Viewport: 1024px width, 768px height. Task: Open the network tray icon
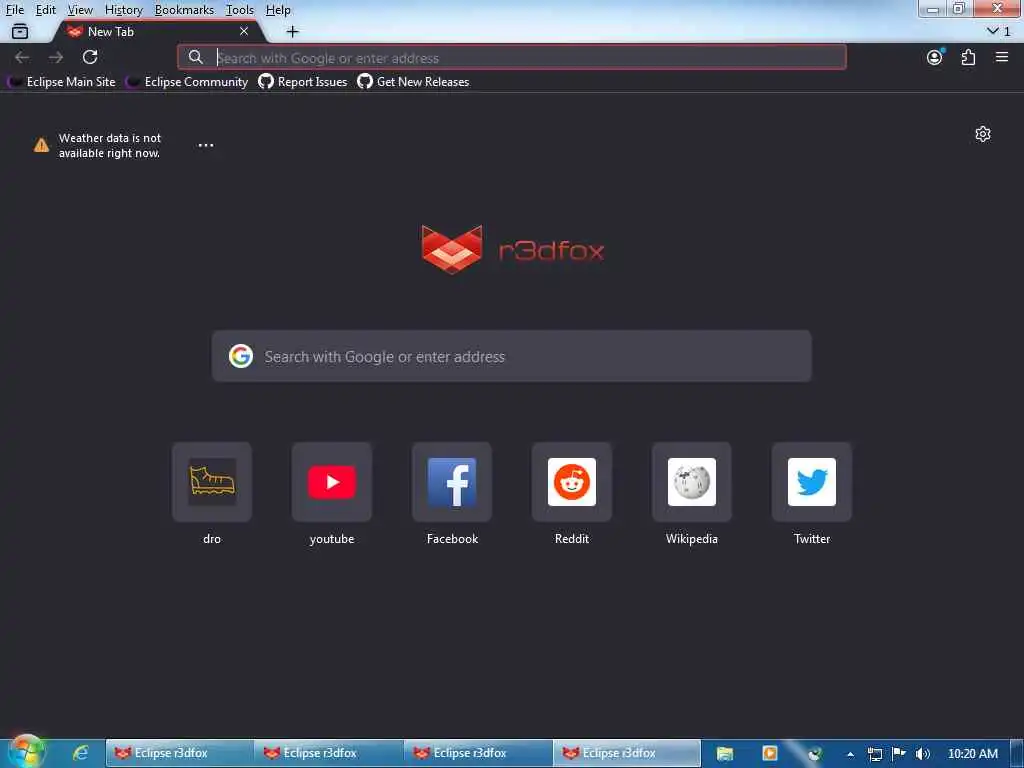point(874,754)
